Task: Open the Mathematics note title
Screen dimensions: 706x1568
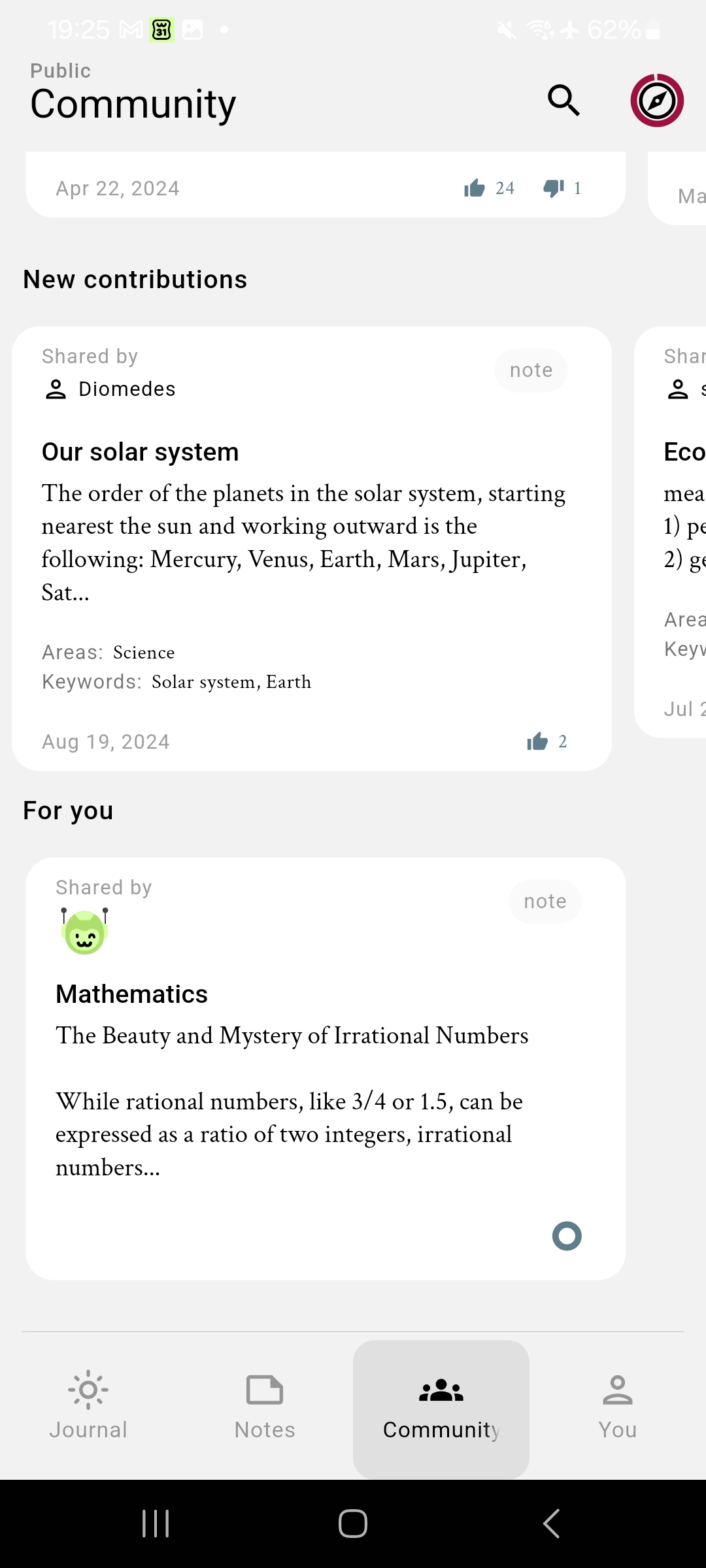Action: [131, 994]
